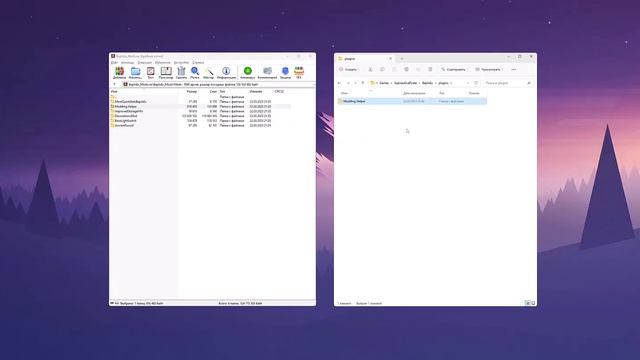Screen dimensions: 640x360
Task: Open the Создать (New) dropdown in Explorer
Action: [x=349, y=69]
